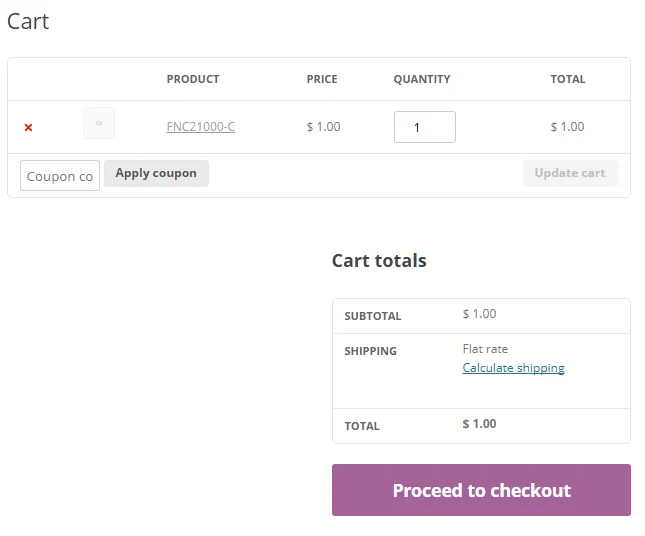The width and height of the screenshot is (645, 536).
Task: Click the Product column header
Action: point(193,79)
